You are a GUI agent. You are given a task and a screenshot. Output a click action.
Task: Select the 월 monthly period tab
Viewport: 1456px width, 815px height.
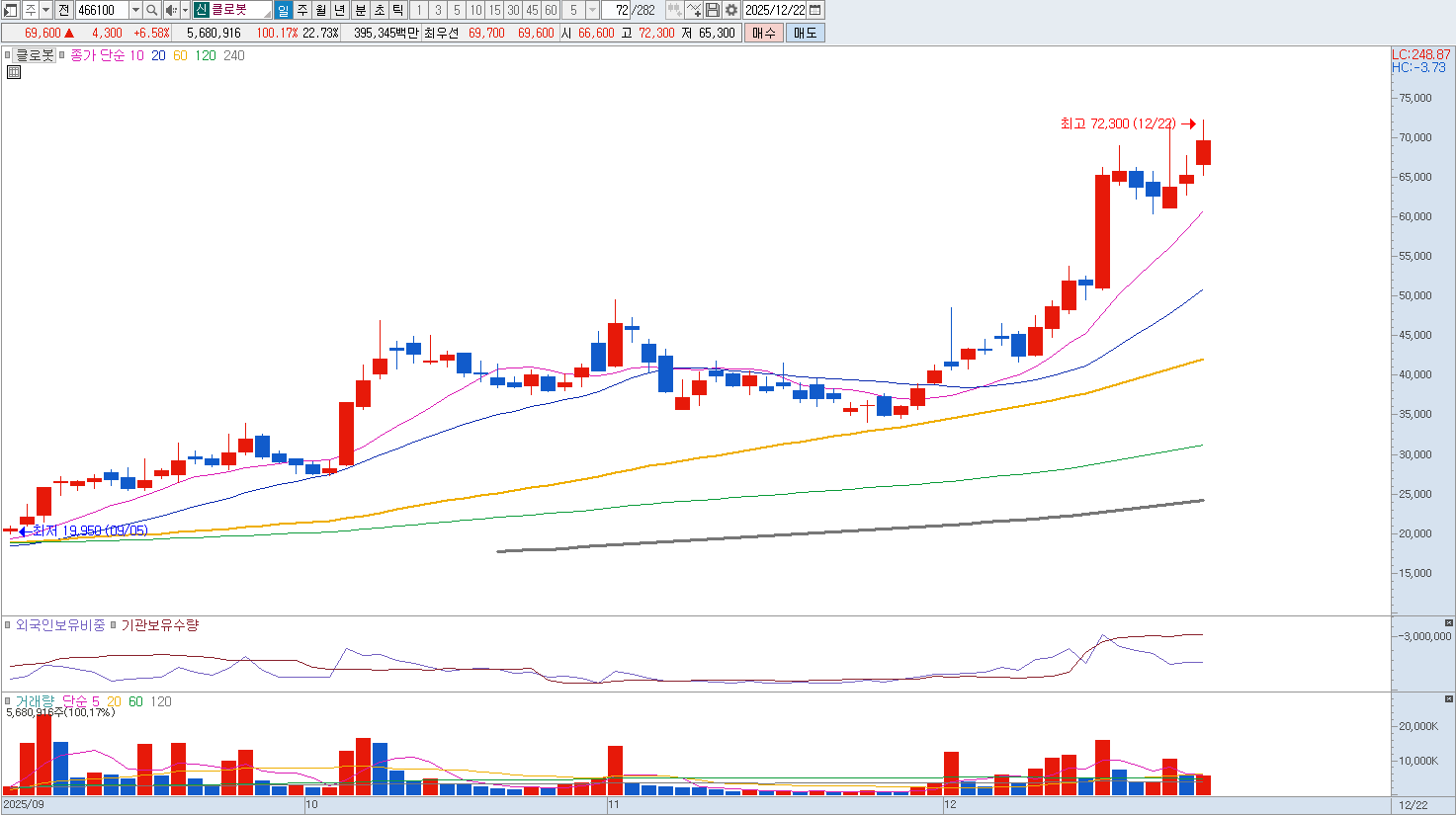pos(321,10)
